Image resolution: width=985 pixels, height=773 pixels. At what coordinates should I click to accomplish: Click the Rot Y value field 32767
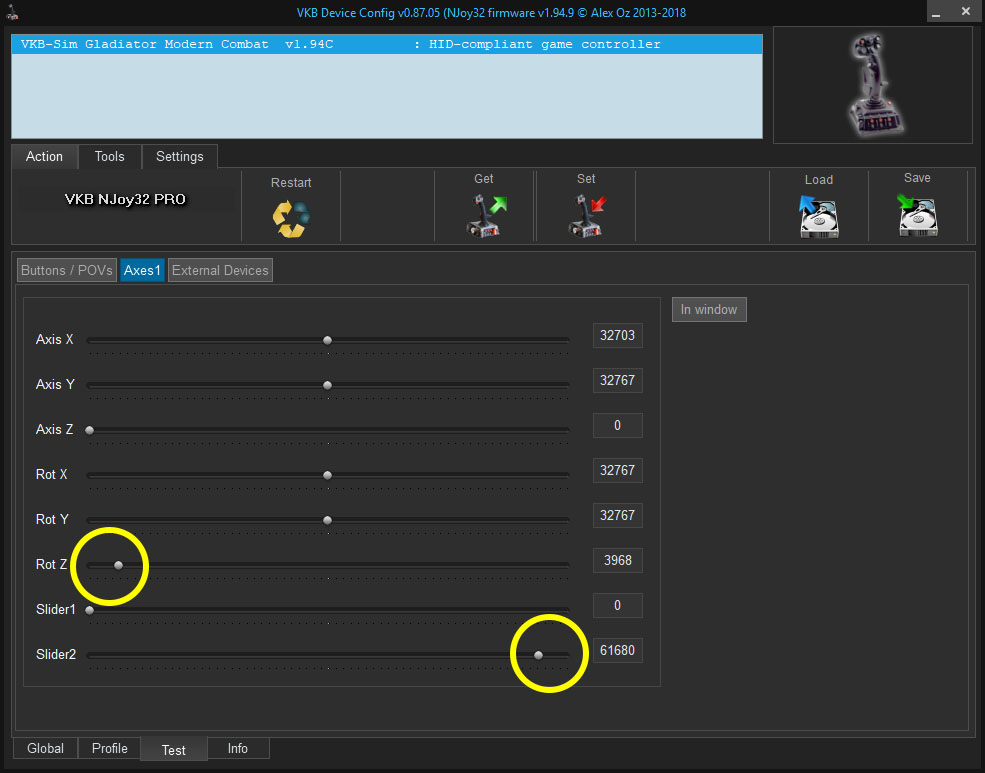click(x=618, y=516)
